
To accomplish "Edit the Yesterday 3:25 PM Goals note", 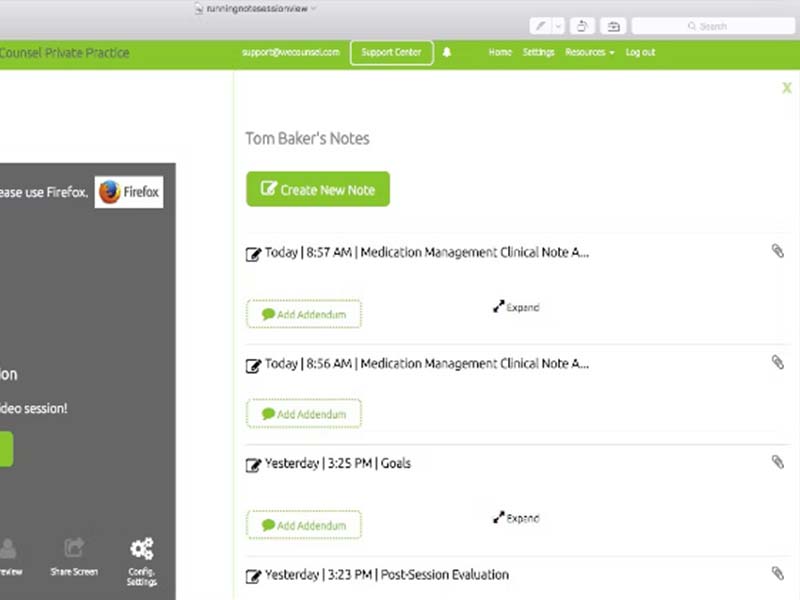I will pyautogui.click(x=254, y=465).
